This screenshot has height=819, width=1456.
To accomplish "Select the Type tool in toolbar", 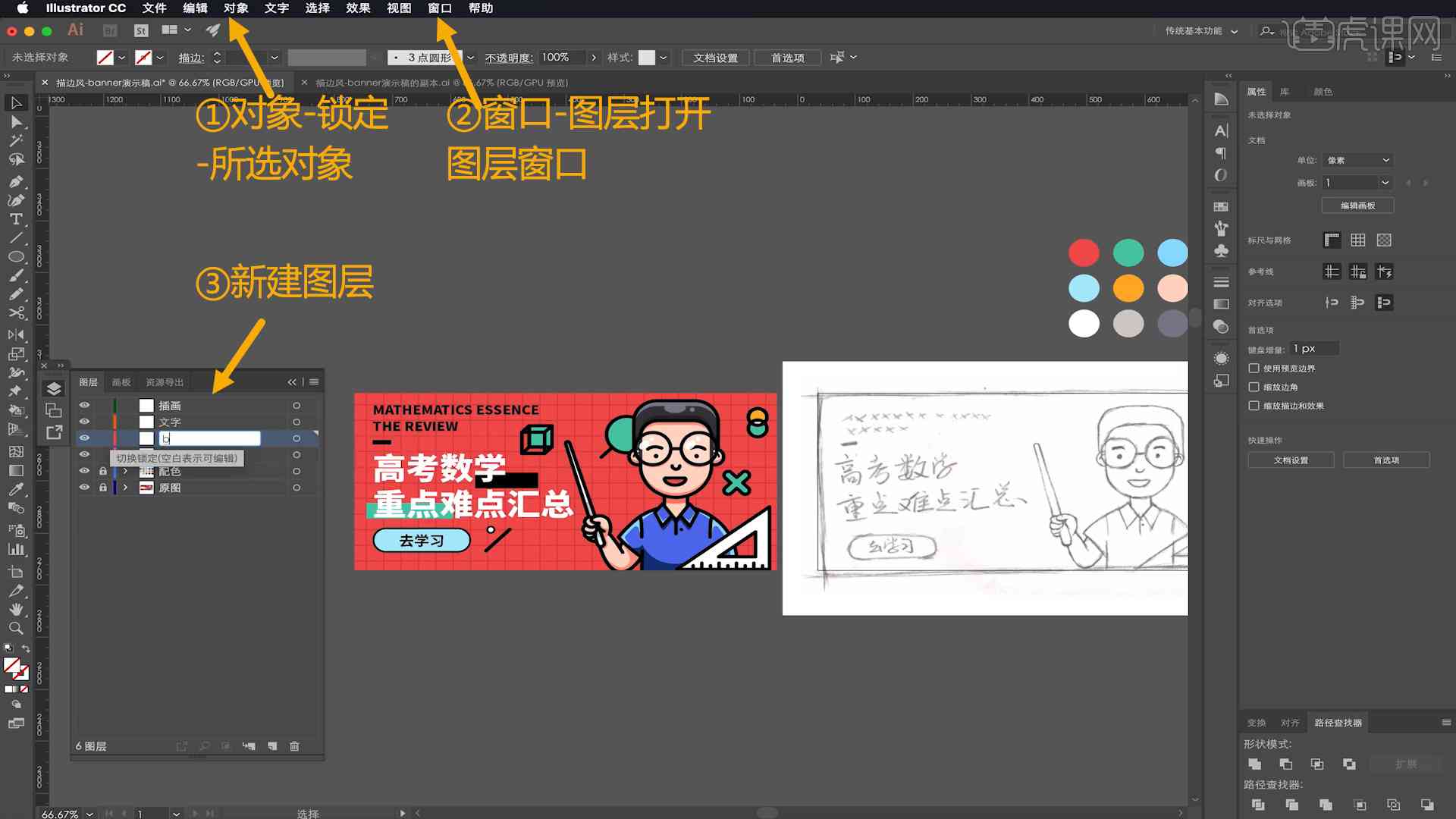I will coord(15,218).
